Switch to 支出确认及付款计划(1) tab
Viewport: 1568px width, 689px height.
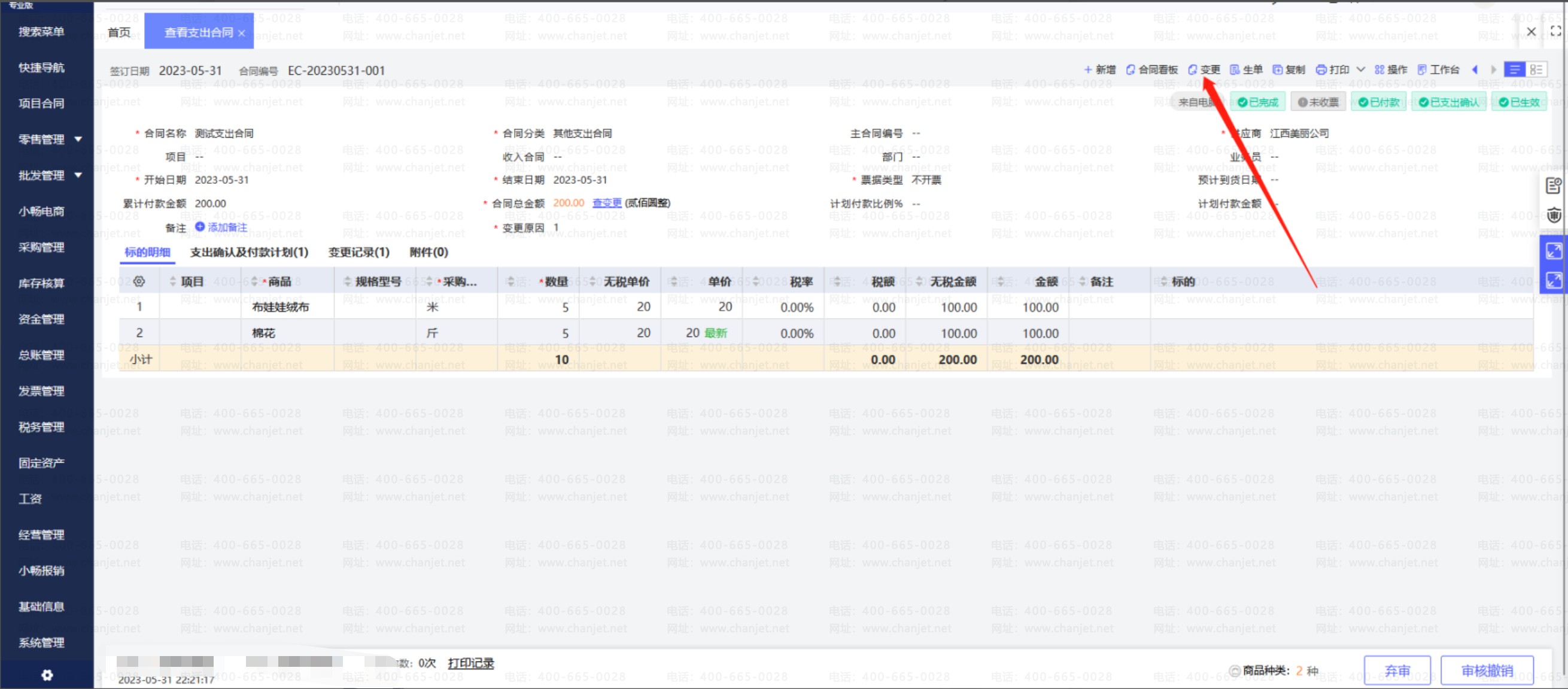[x=249, y=252]
